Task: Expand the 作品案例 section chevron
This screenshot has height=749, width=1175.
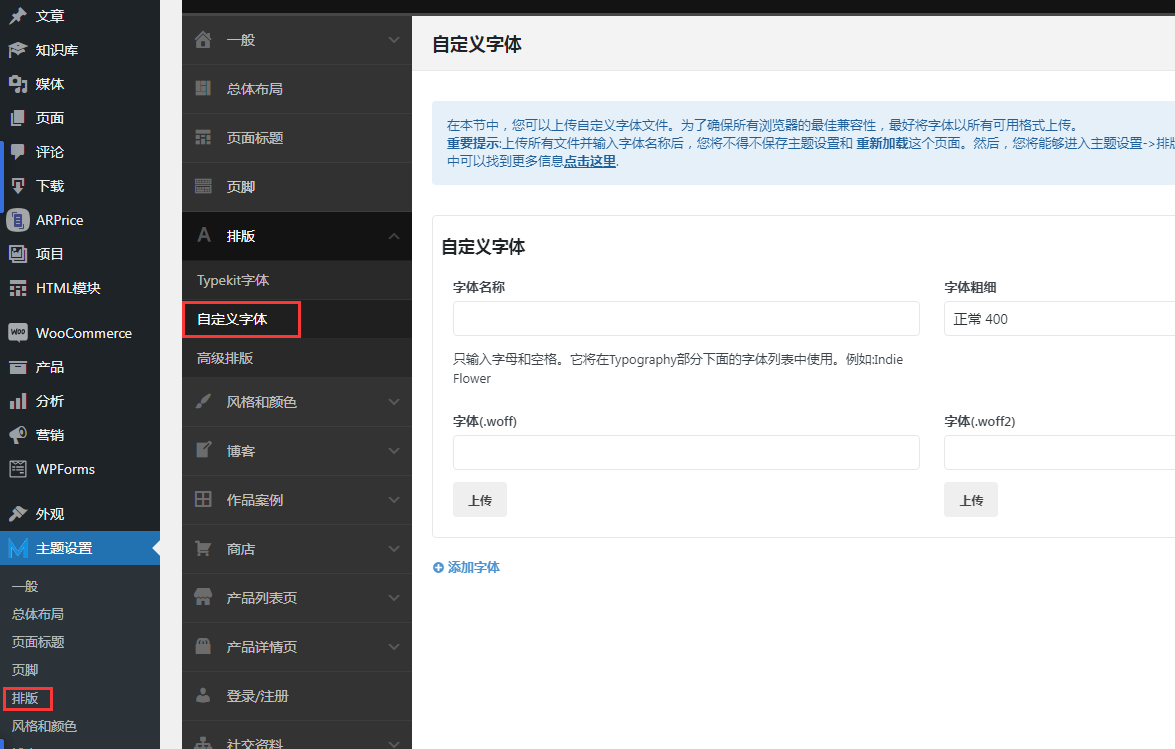Action: tap(394, 500)
